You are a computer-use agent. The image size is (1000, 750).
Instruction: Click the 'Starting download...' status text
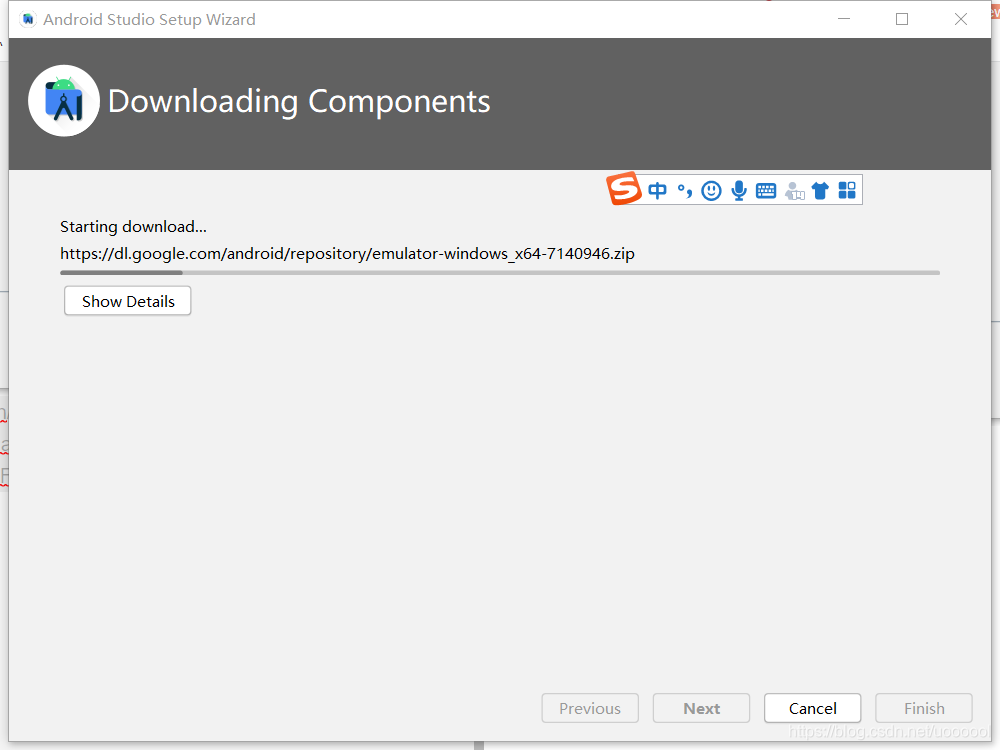(x=133, y=227)
